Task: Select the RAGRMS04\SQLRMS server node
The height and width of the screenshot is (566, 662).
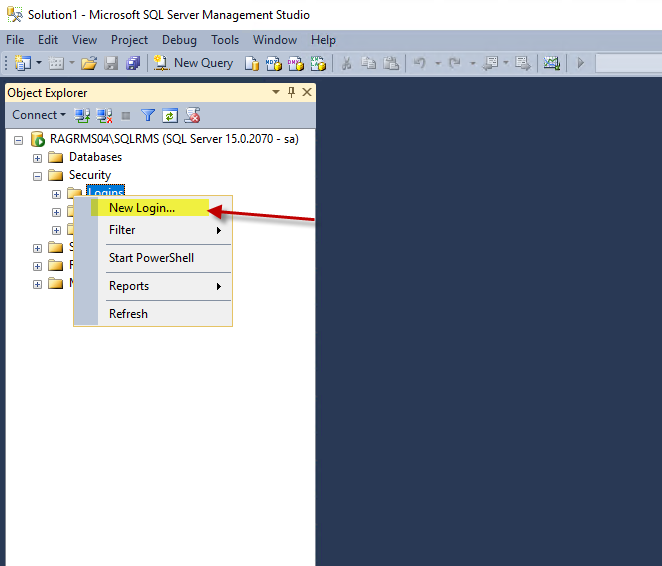Action: (174, 139)
